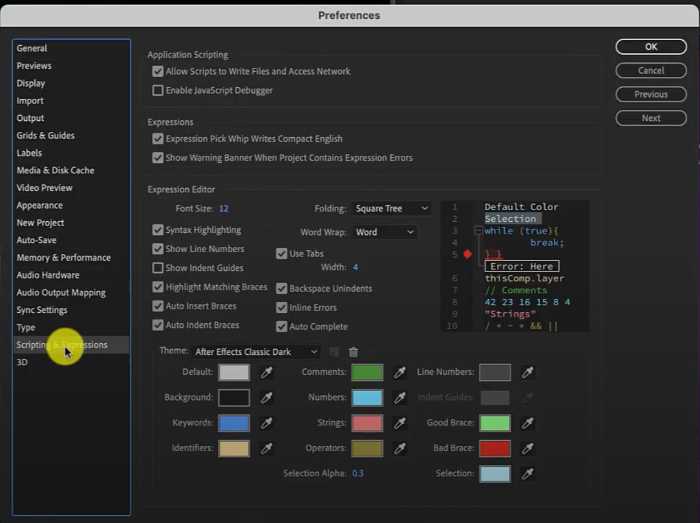
Task: Click the Good Brace green swatch
Action: click(495, 423)
